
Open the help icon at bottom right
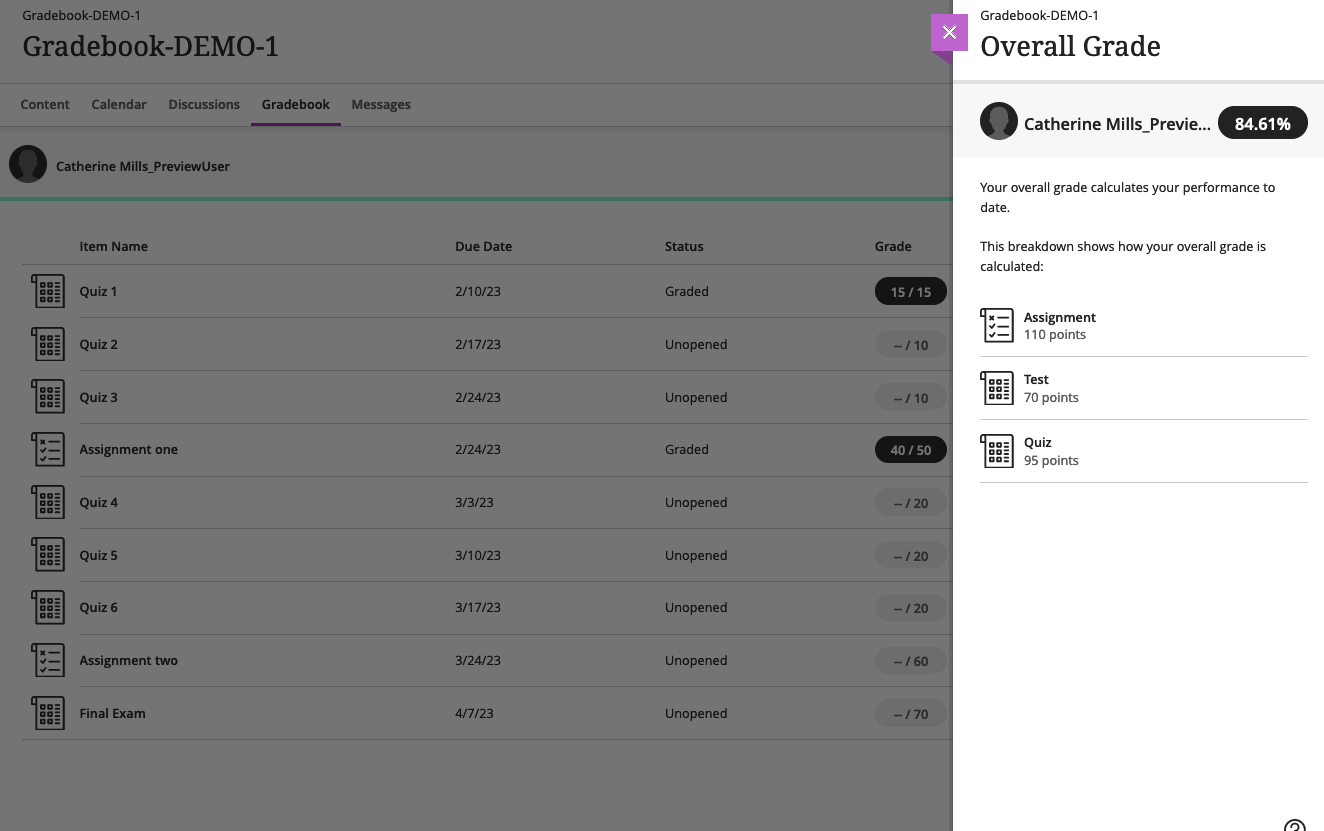tap(1294, 825)
